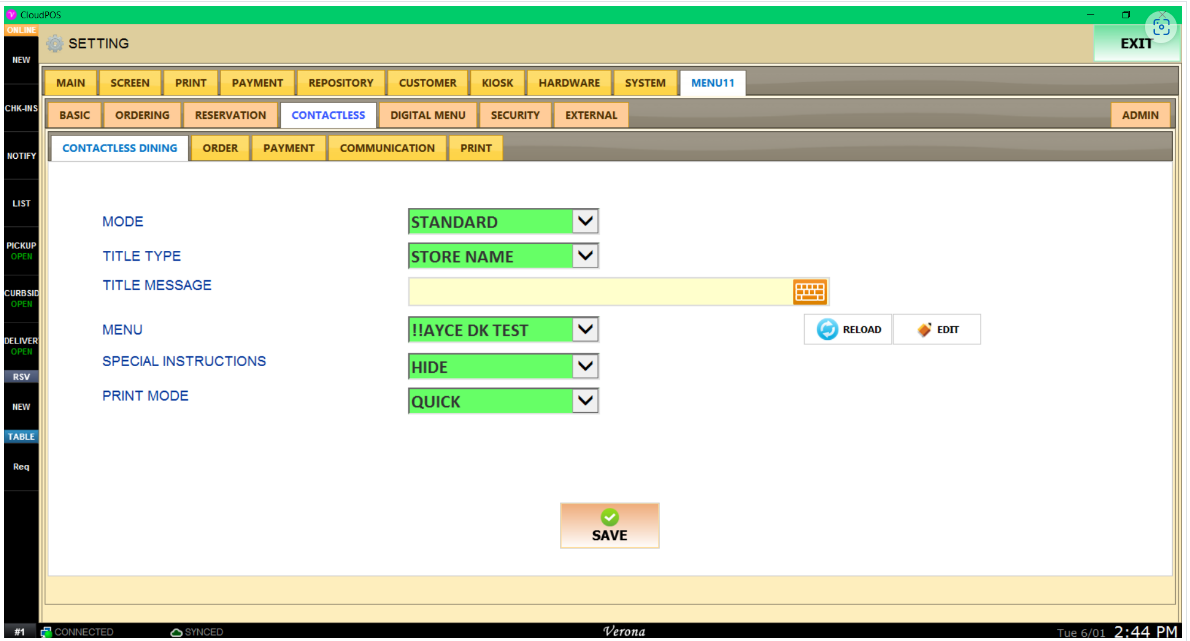The height and width of the screenshot is (641, 1190).
Task: Click the ADMIN button
Action: pyautogui.click(x=1140, y=115)
